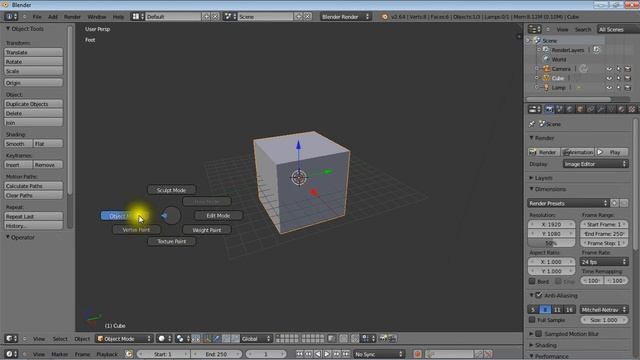Click the OpenGL render image icon
Screen dimensions: 640x360
click(383, 338)
